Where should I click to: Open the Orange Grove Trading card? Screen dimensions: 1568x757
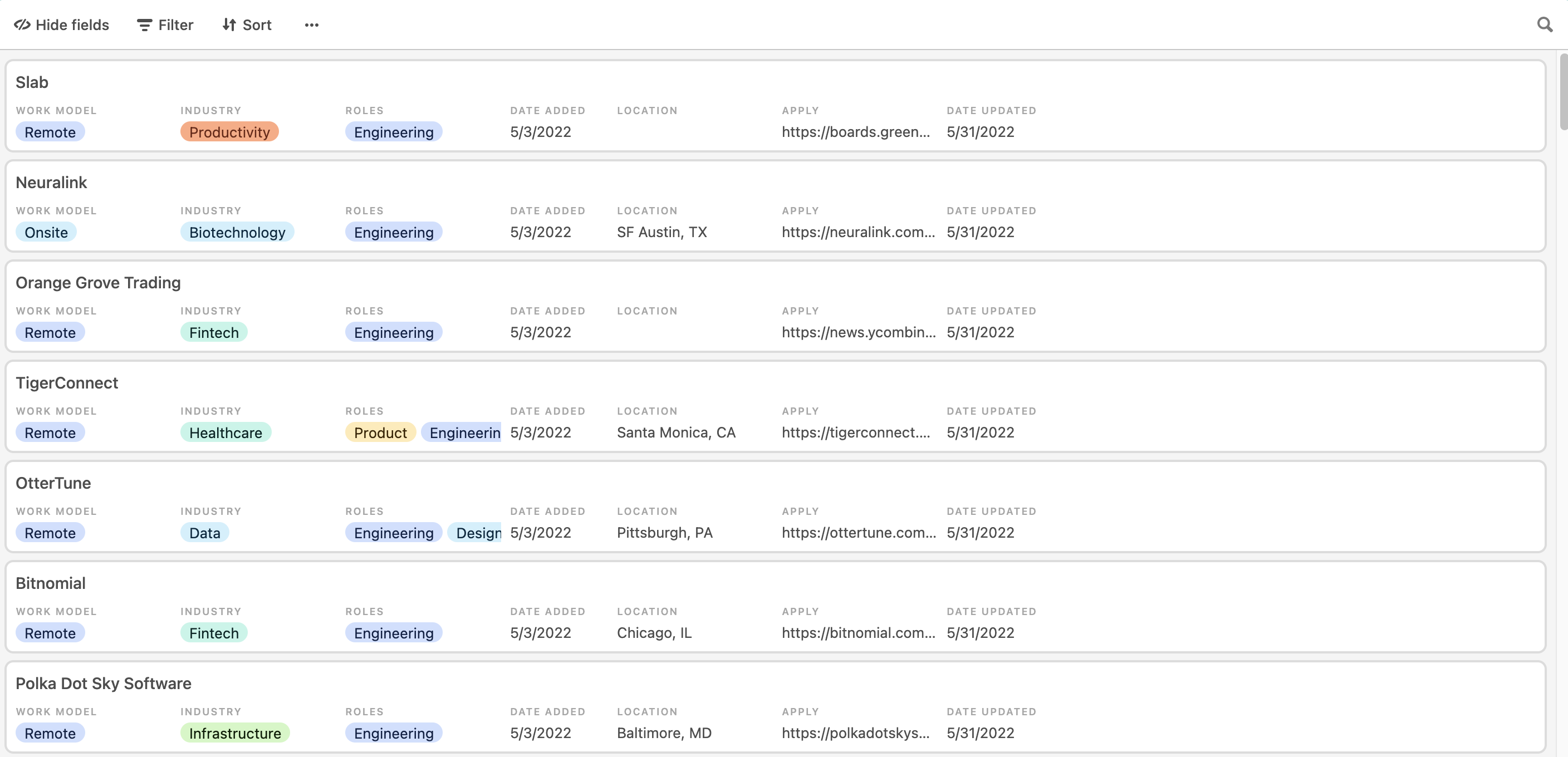[98, 282]
